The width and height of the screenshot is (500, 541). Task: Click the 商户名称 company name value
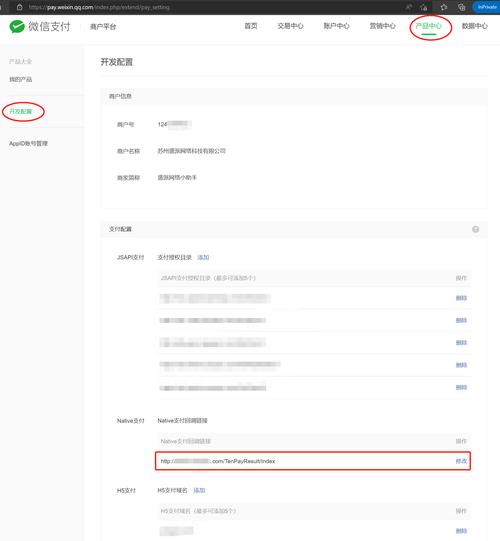pyautogui.click(x=192, y=151)
